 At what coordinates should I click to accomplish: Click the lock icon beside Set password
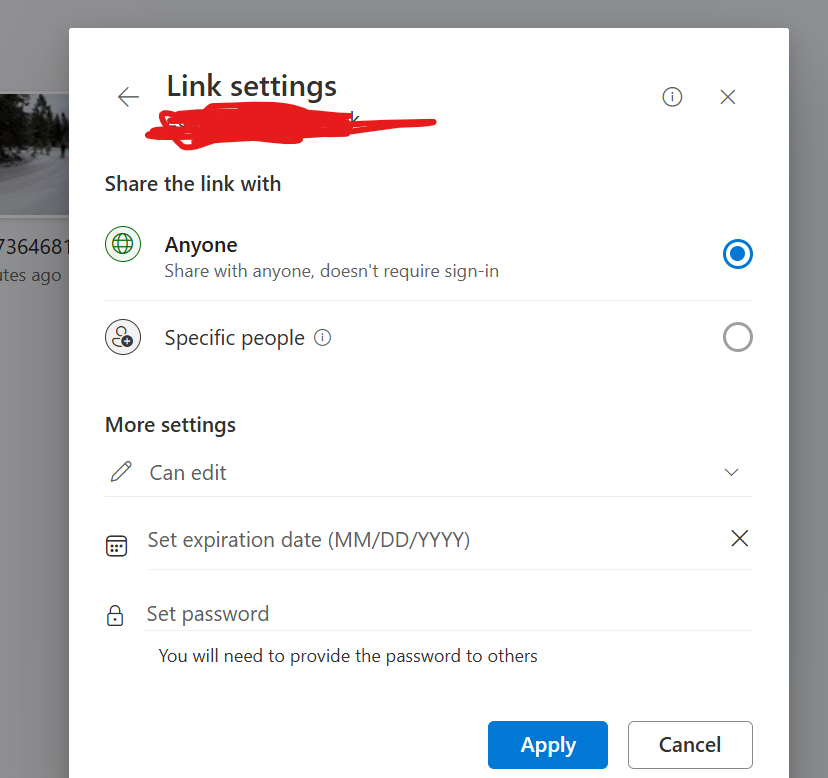115,615
